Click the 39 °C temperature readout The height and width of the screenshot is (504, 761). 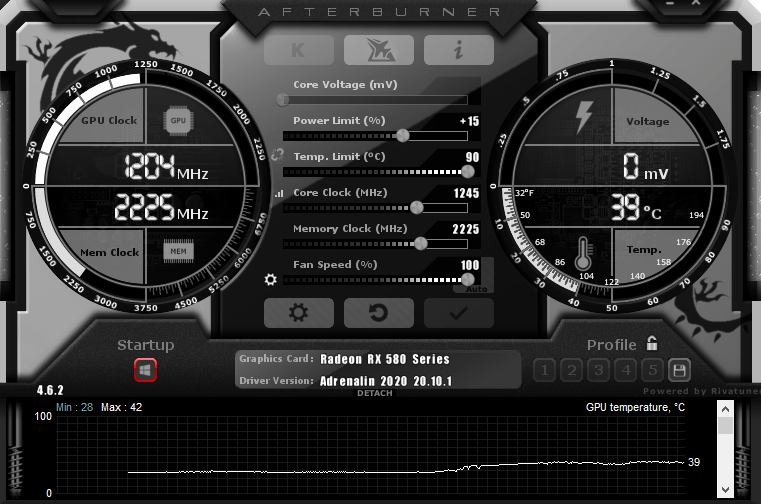pos(636,207)
